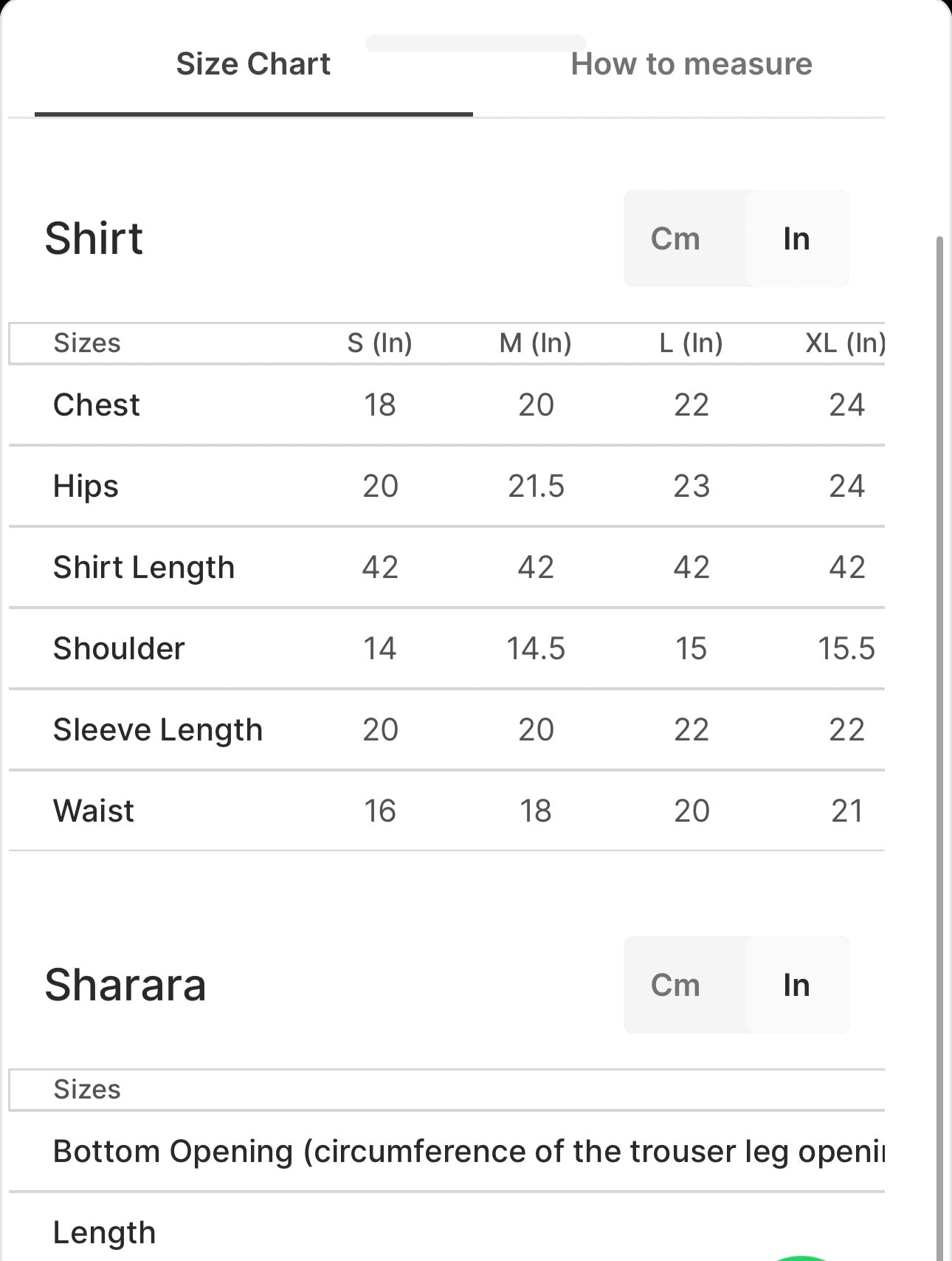This screenshot has width=952, height=1261.
Task: Switch to the Size Chart tab
Action: [x=253, y=64]
